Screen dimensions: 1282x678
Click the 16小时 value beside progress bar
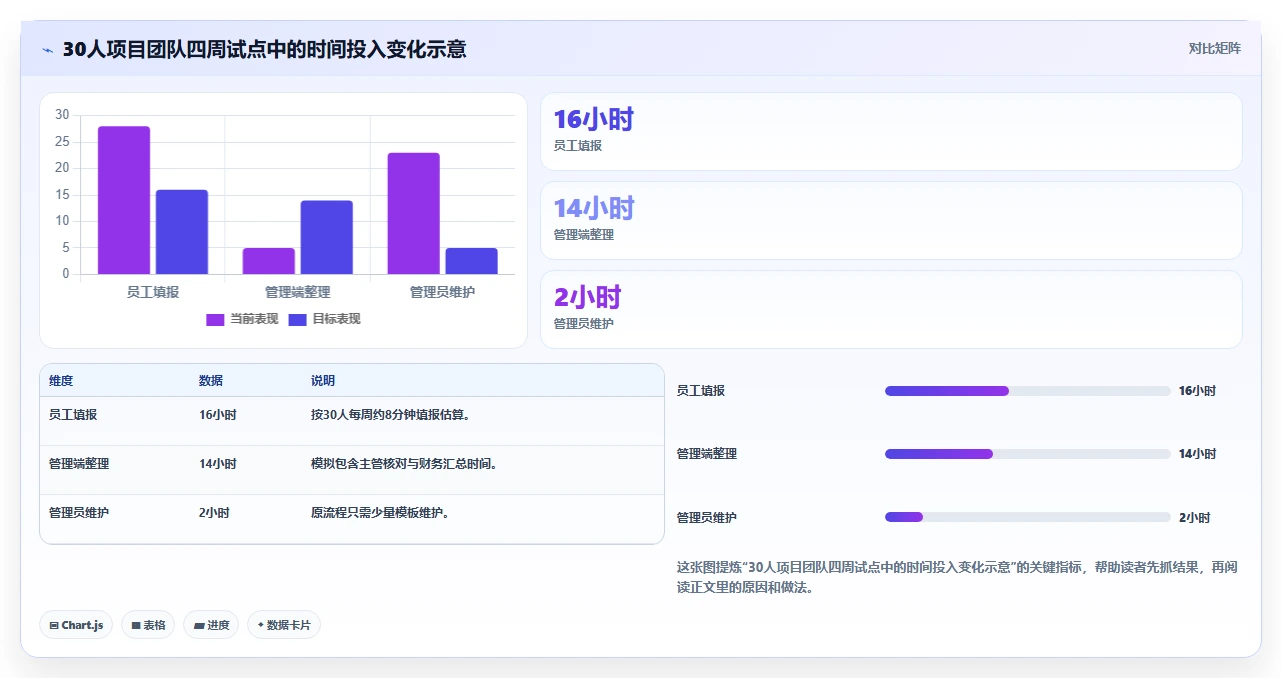pos(1197,391)
